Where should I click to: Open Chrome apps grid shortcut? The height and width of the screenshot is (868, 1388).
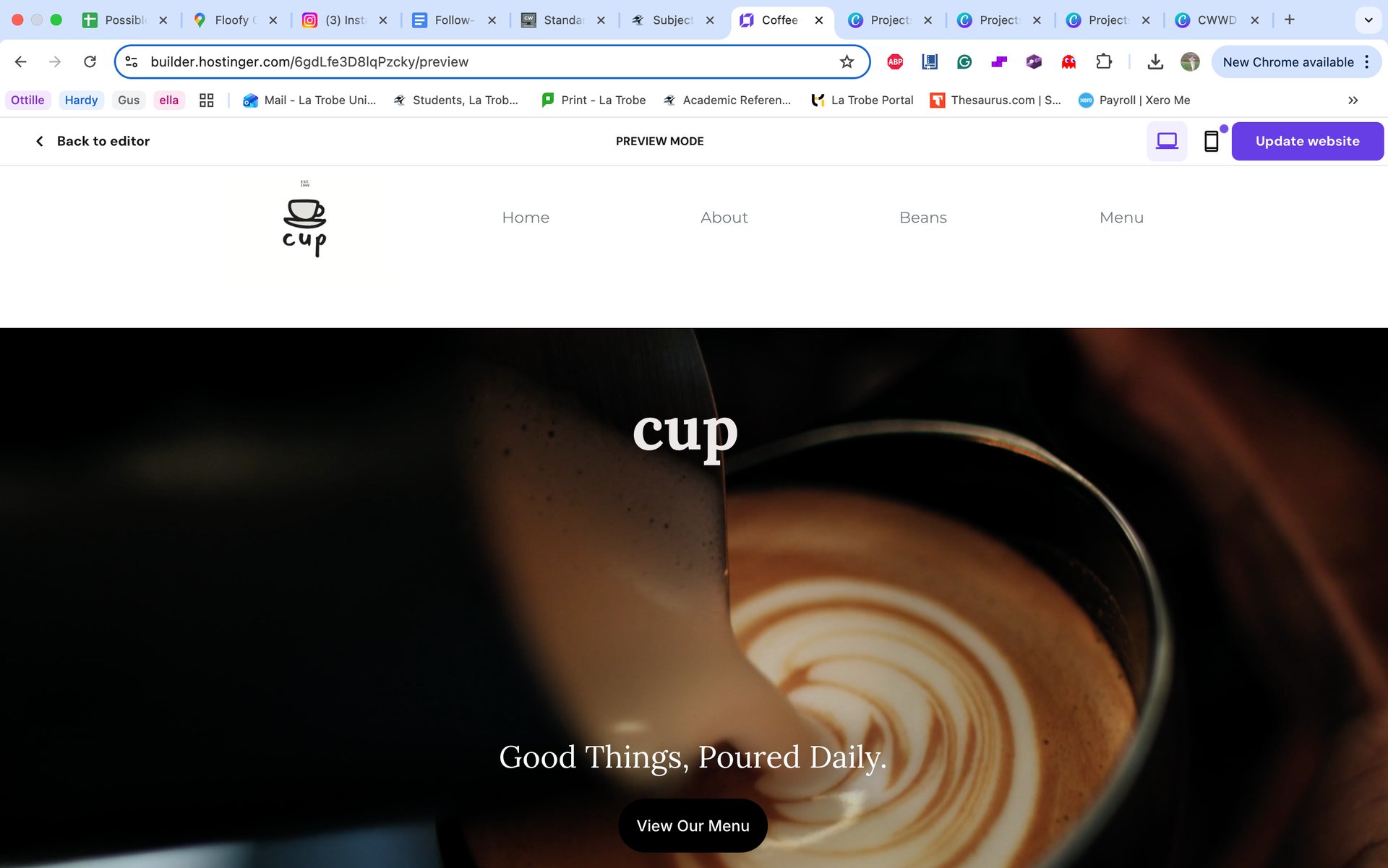[x=207, y=100]
